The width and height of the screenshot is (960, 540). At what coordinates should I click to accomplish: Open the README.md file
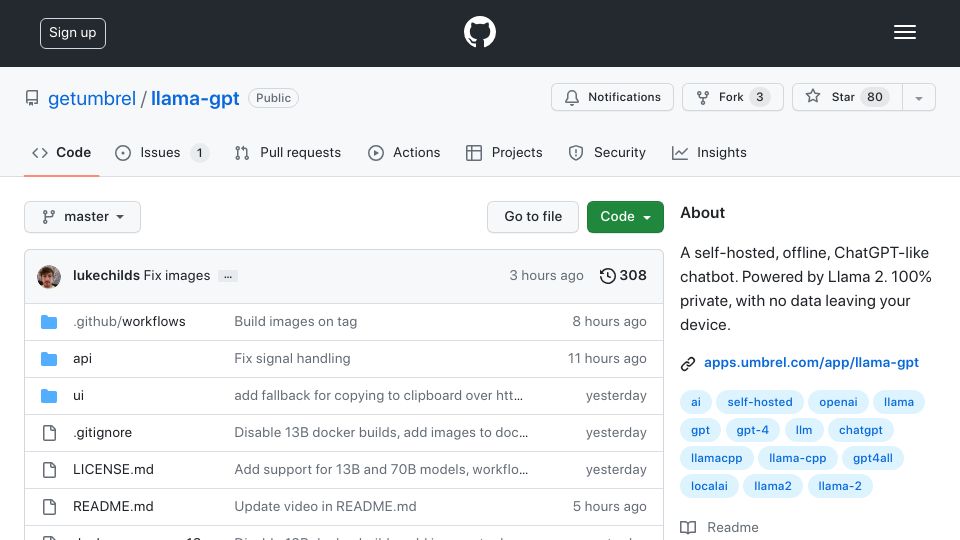[x=113, y=506]
